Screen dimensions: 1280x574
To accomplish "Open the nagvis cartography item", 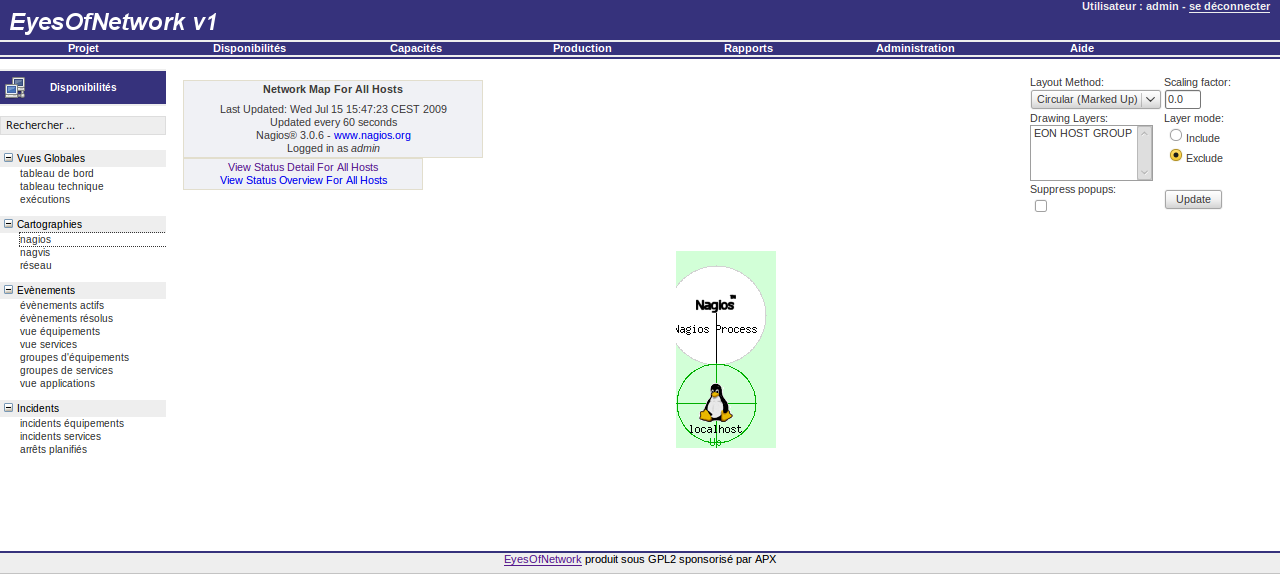I will (x=35, y=252).
